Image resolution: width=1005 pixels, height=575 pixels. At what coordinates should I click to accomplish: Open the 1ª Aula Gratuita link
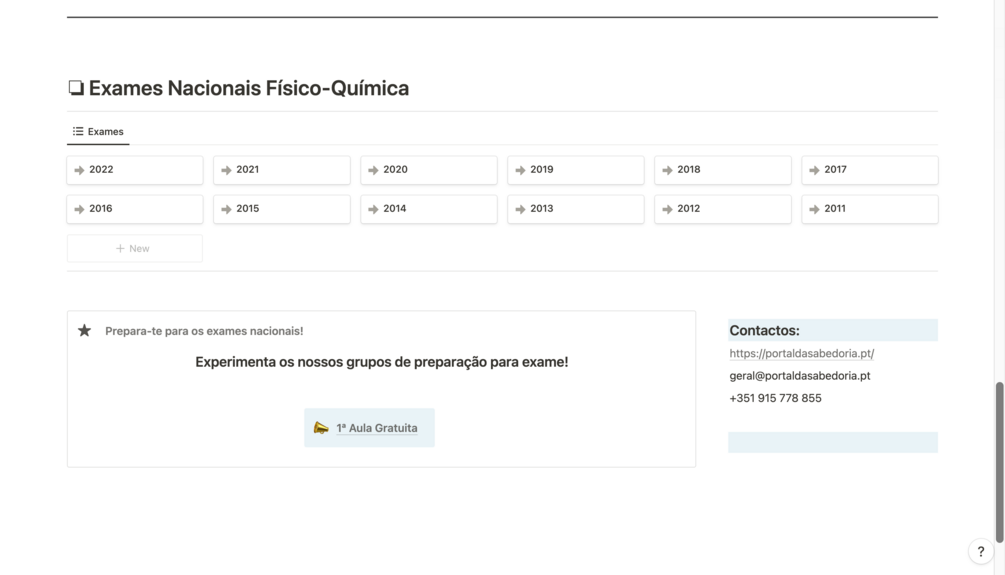377,428
